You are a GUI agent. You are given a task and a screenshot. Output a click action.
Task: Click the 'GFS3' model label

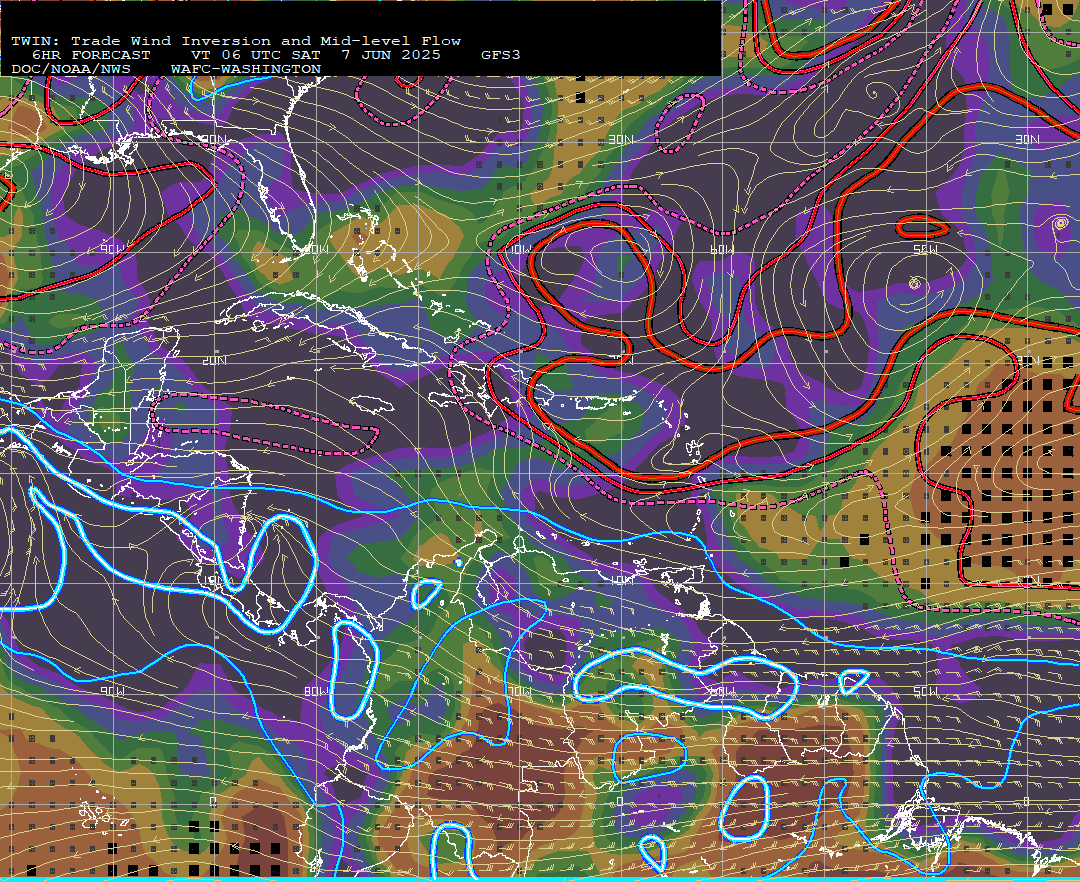pos(501,55)
